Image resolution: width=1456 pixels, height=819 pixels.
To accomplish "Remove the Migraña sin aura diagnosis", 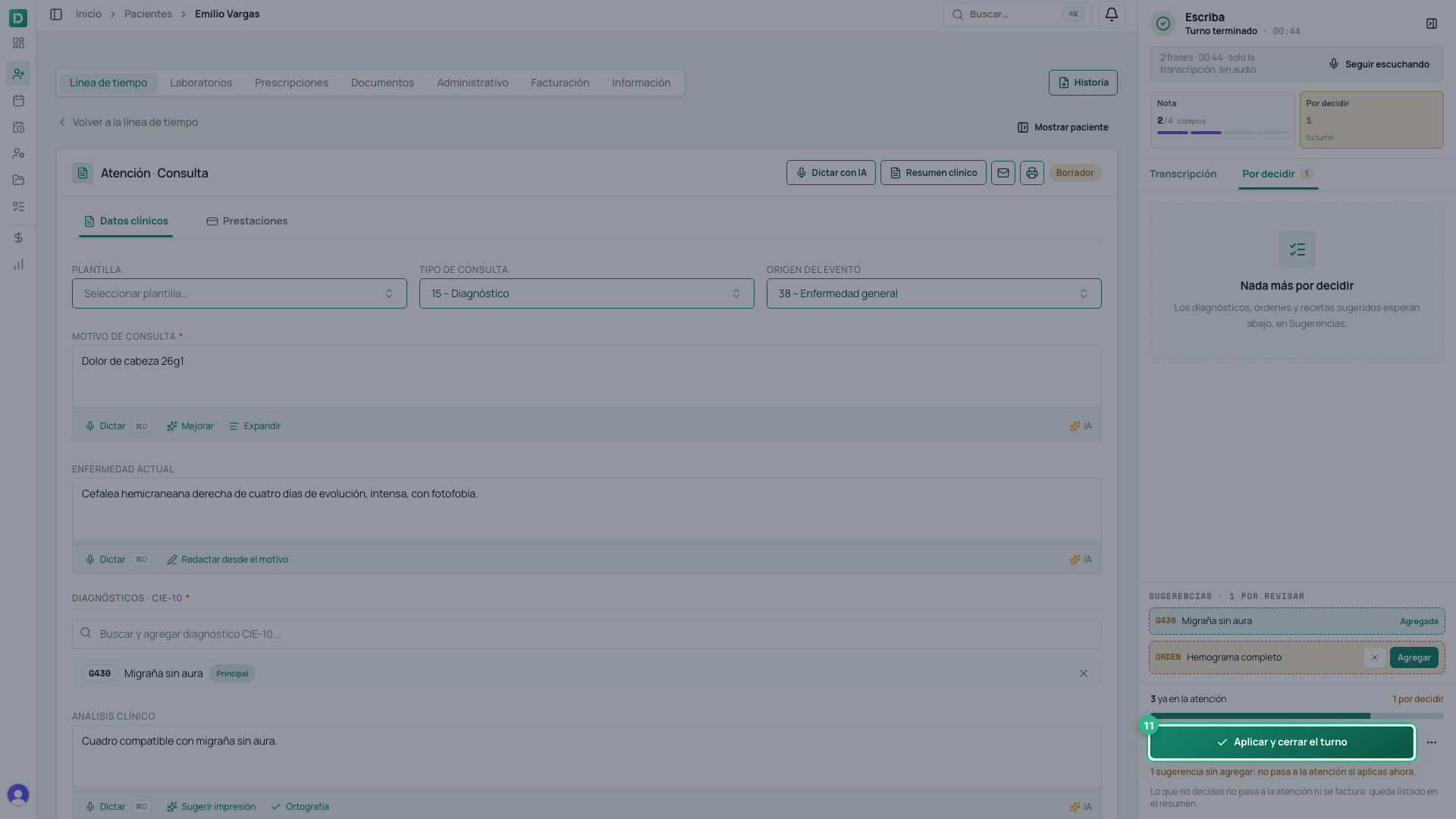I will (x=1084, y=673).
